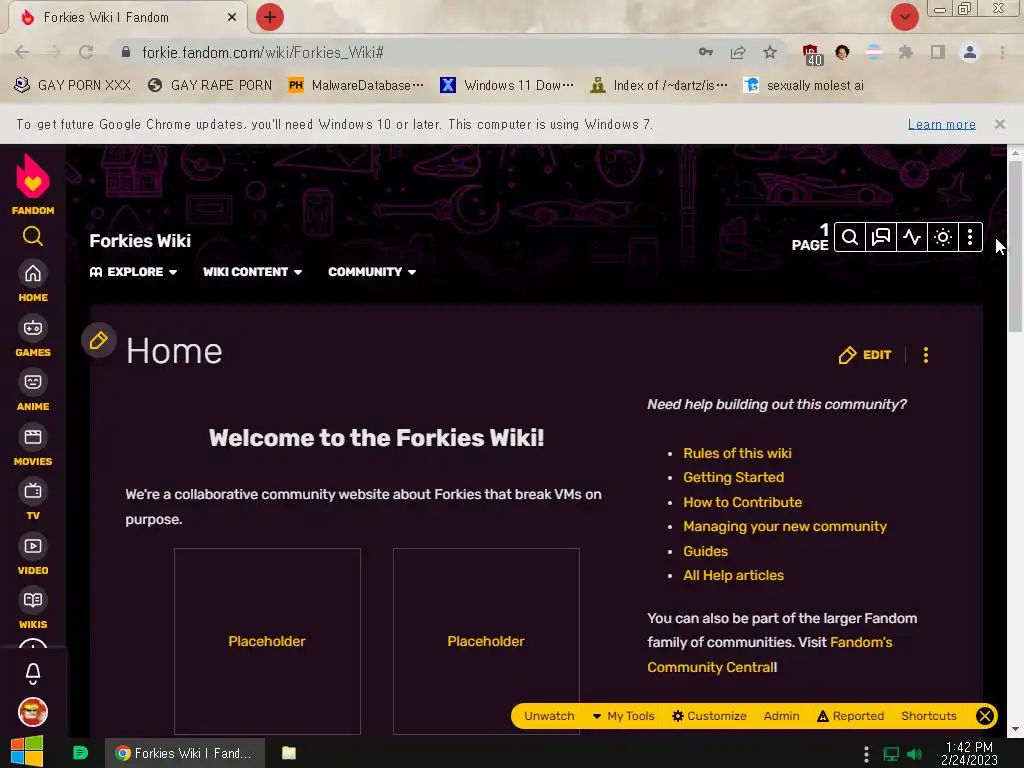Image resolution: width=1024 pixels, height=768 pixels.
Task: Open notifications bell icon
Action: coord(33,673)
